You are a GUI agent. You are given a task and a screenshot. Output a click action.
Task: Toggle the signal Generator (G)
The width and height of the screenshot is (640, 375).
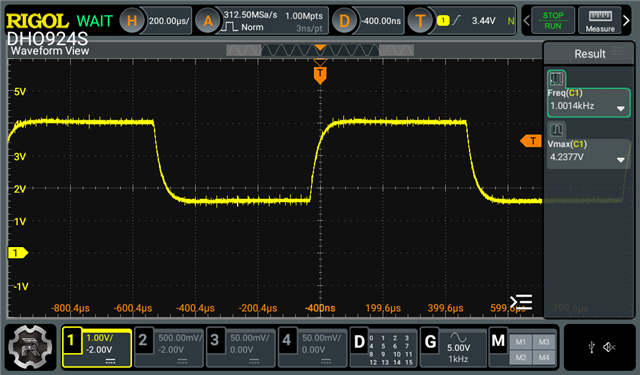[430, 342]
